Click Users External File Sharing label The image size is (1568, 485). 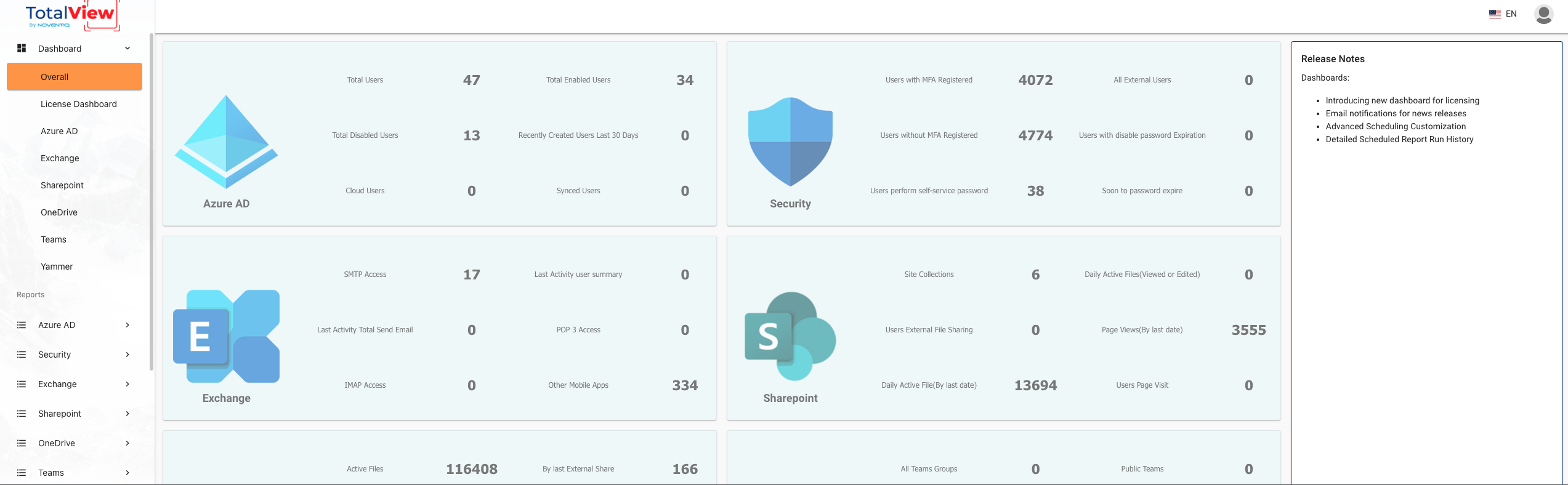pos(929,330)
